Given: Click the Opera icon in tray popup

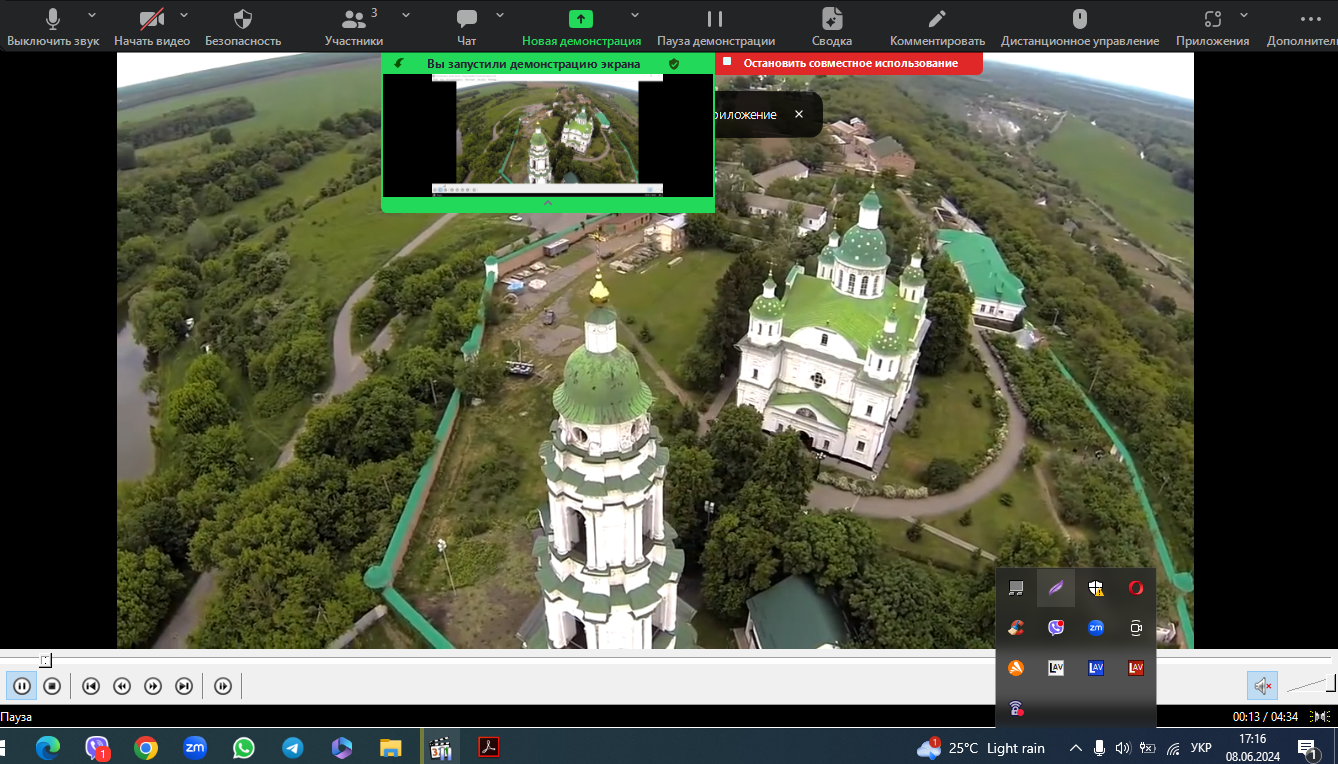Looking at the screenshot, I should (1136, 588).
